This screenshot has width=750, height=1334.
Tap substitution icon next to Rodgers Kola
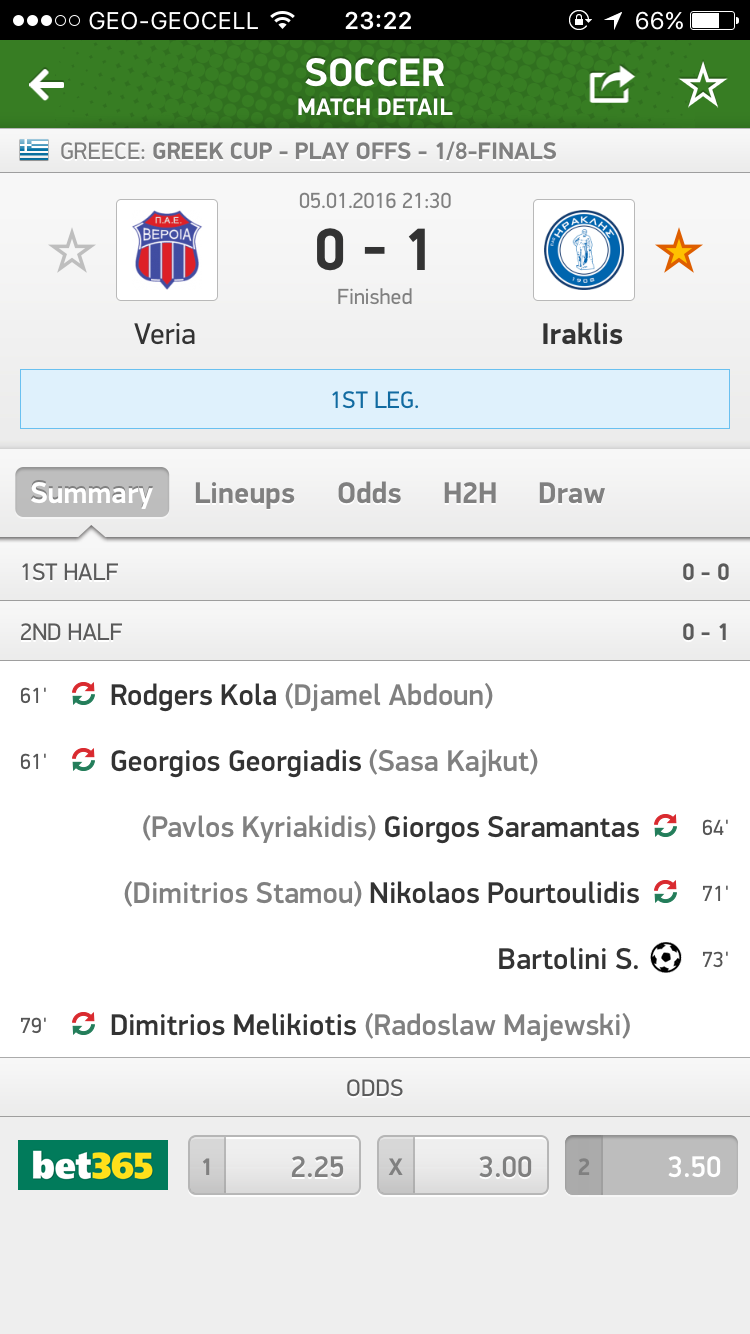coord(84,695)
